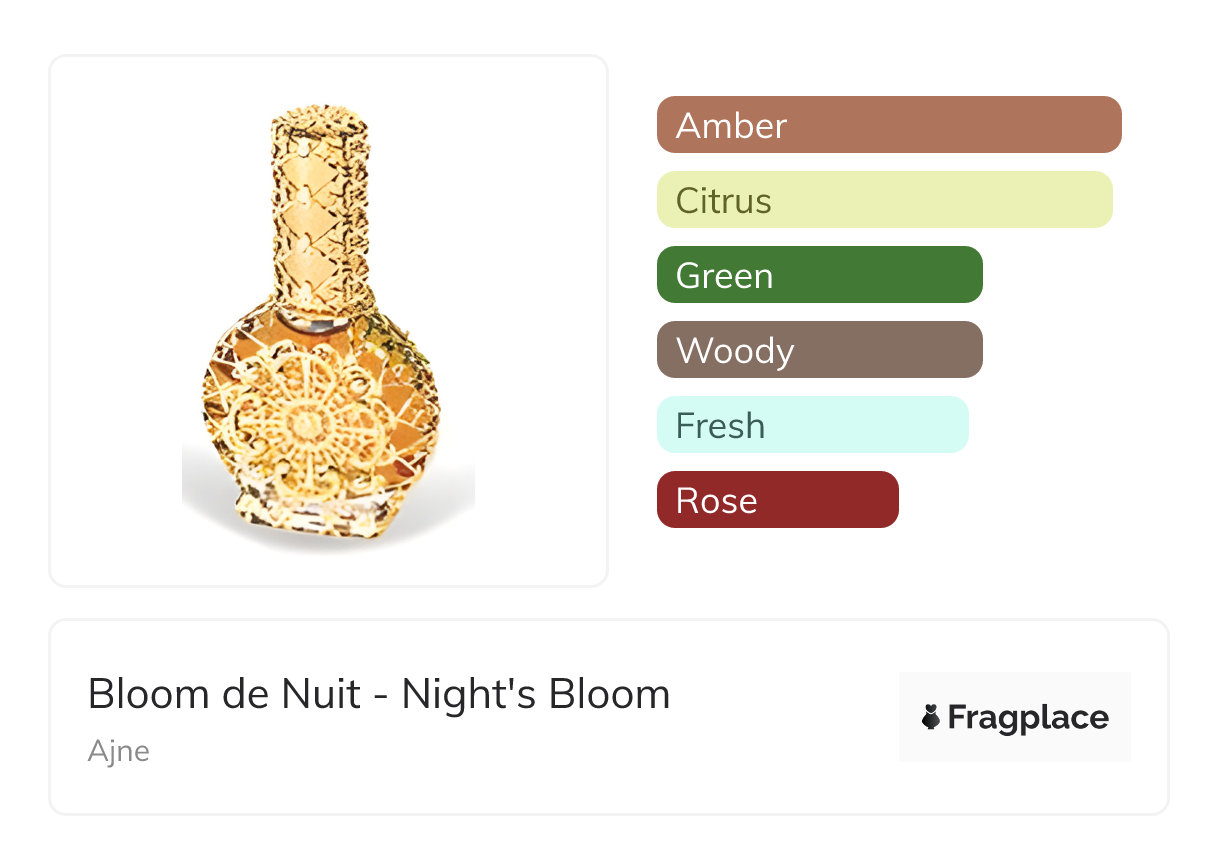Screen dimensions: 1218x864
Task: Click the "Amber" label text
Action: [x=731, y=126]
